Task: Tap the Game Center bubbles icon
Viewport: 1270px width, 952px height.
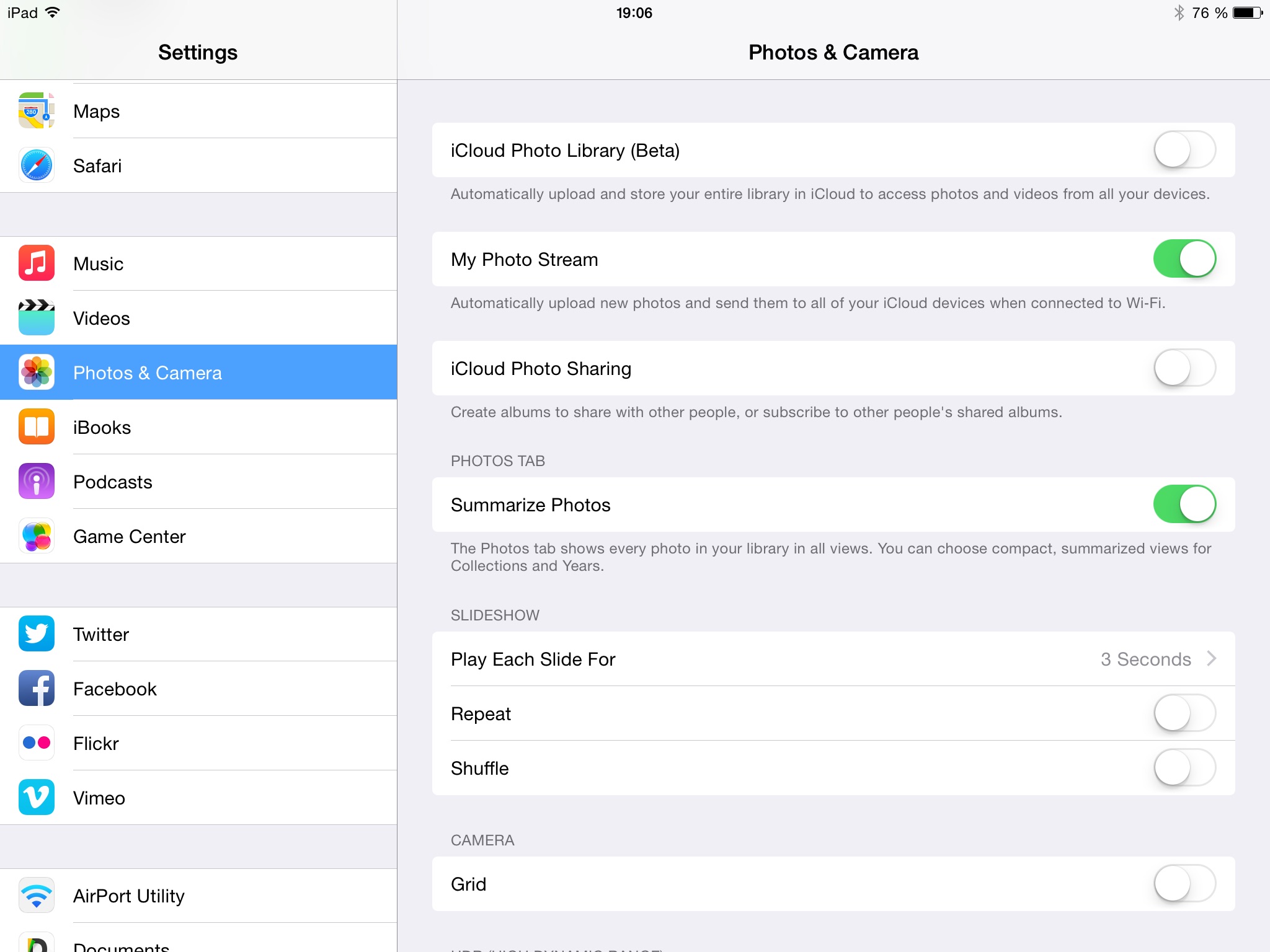Action: (37, 536)
